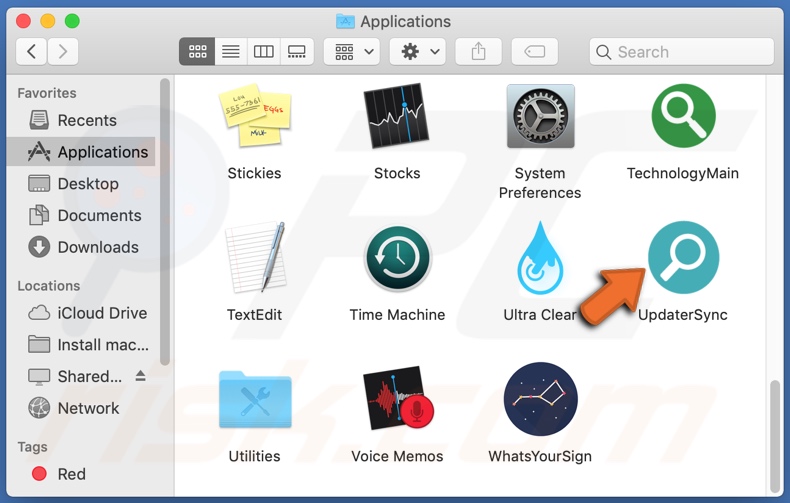This screenshot has height=503, width=790.
Task: Click the Share toolbar button
Action: (x=479, y=51)
